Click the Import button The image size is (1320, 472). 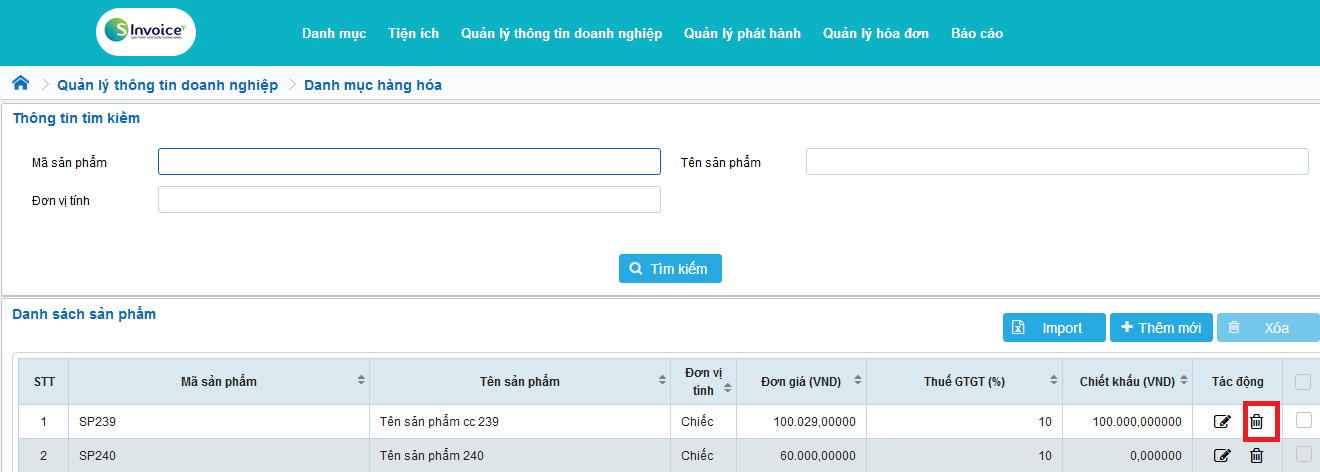point(1054,328)
